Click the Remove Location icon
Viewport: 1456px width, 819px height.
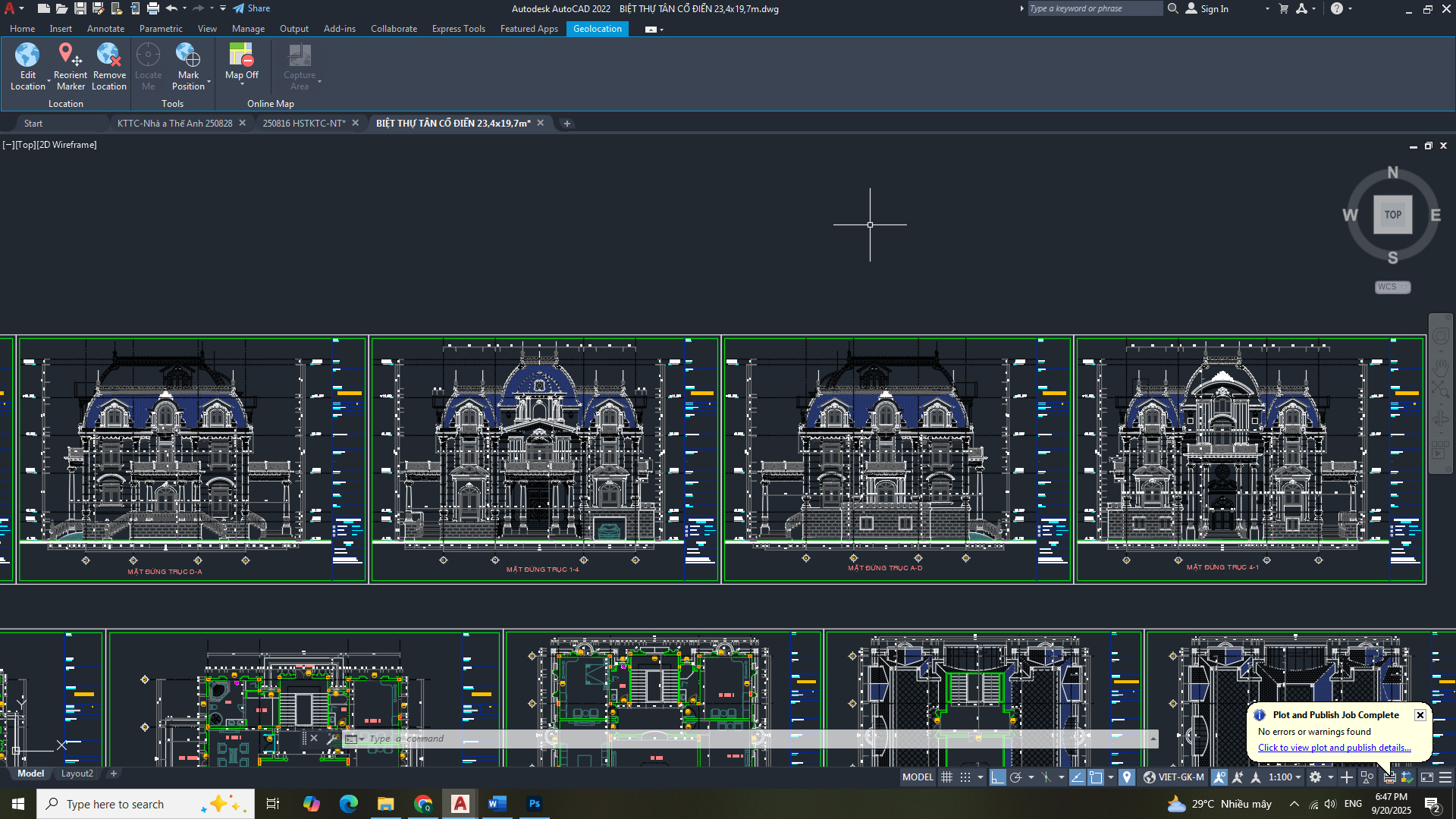point(108,55)
